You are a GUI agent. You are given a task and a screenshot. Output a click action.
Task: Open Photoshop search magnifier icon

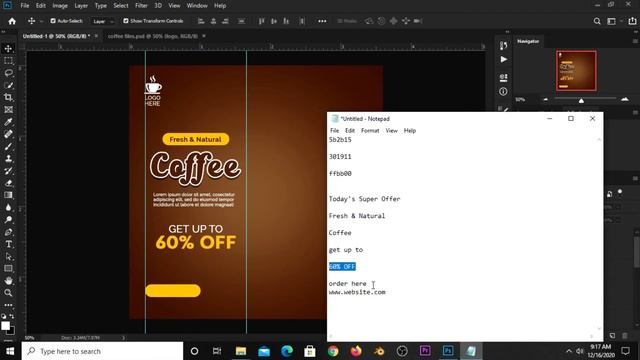pyautogui.click(x=597, y=21)
